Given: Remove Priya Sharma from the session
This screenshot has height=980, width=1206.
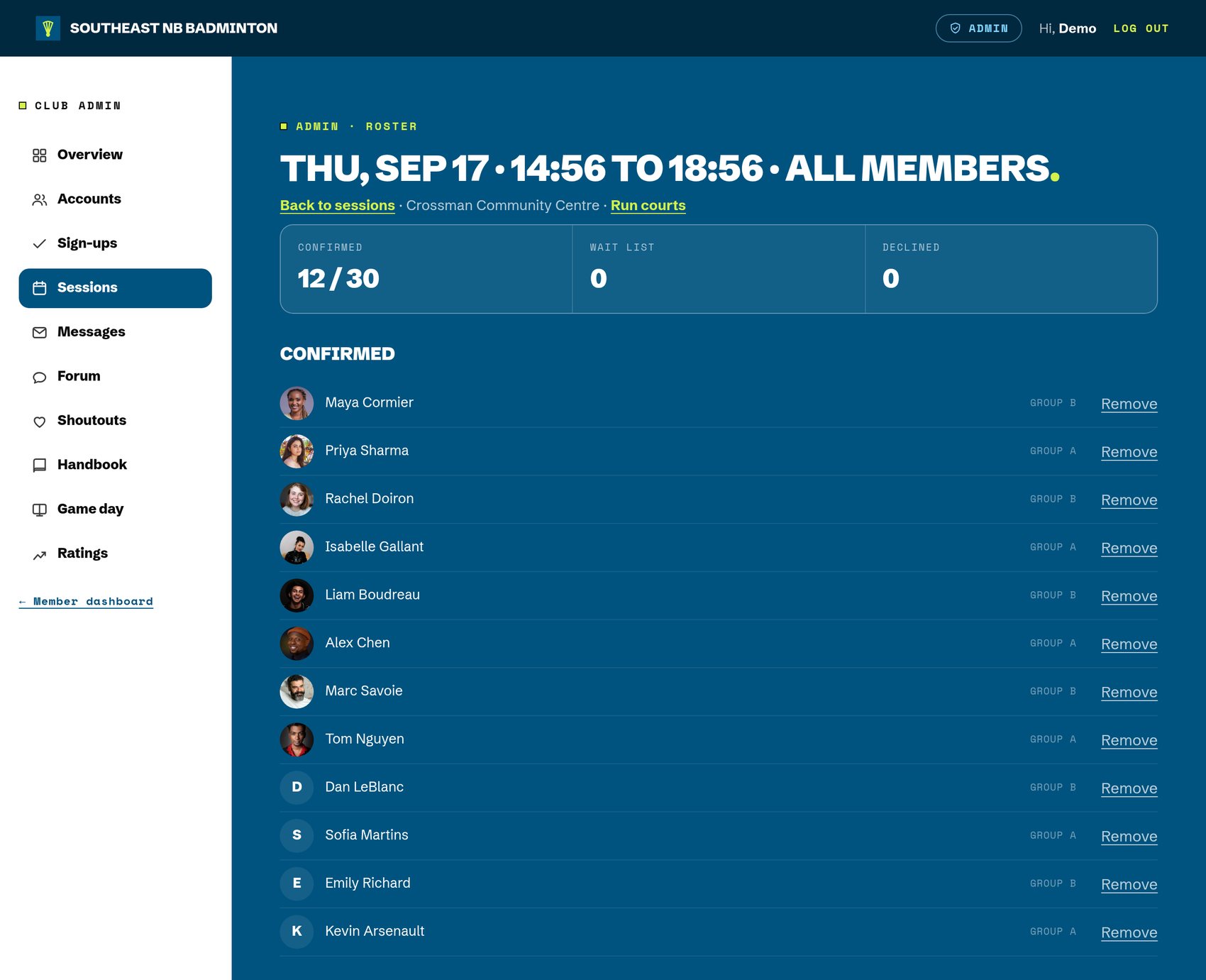Looking at the screenshot, I should point(1129,452).
